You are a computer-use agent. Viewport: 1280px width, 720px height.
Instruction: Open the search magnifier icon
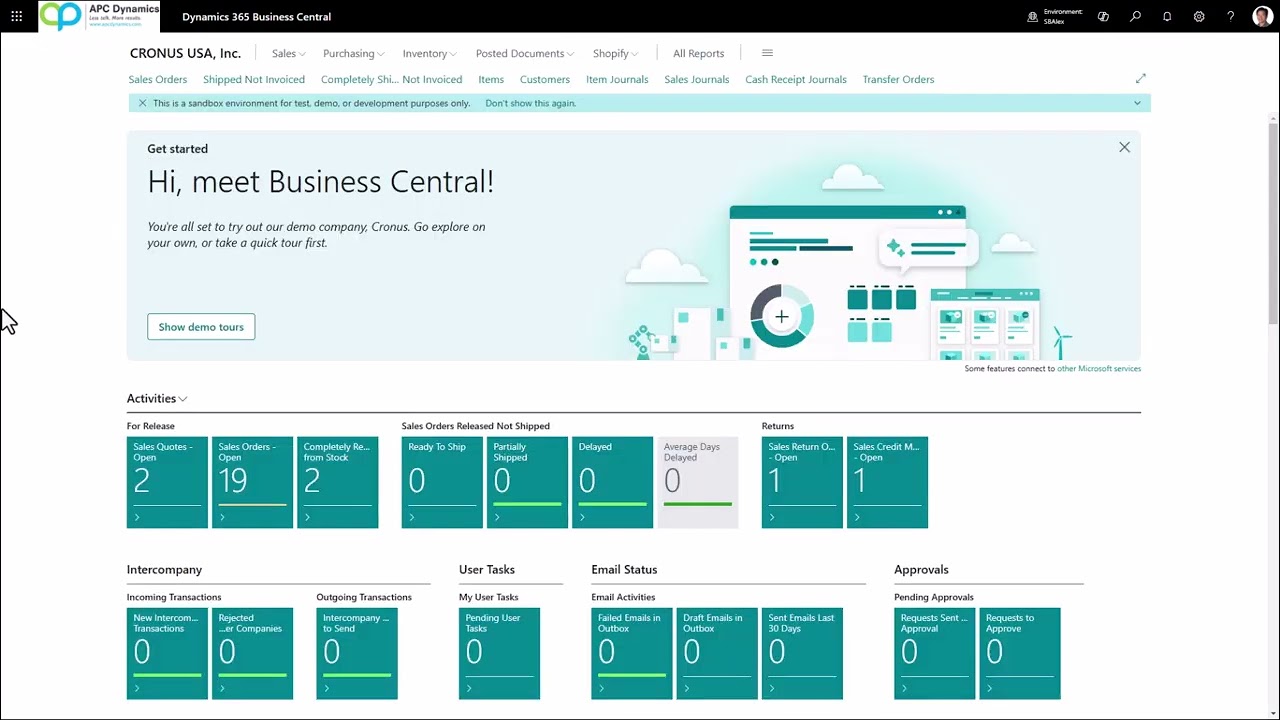1135,17
